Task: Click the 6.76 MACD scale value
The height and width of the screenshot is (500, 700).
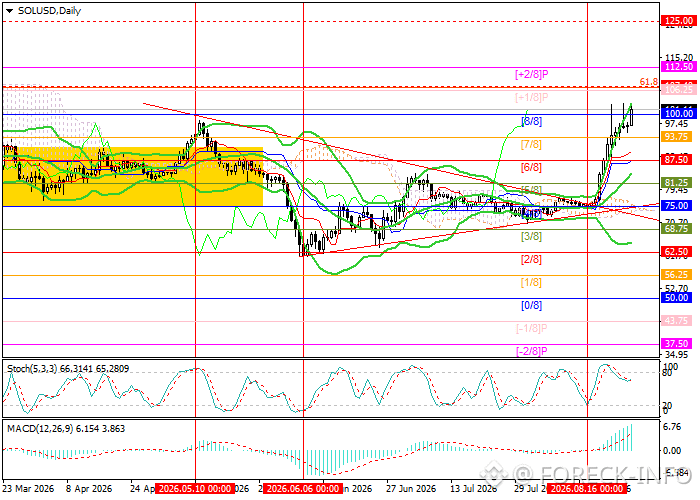Action: [x=672, y=427]
